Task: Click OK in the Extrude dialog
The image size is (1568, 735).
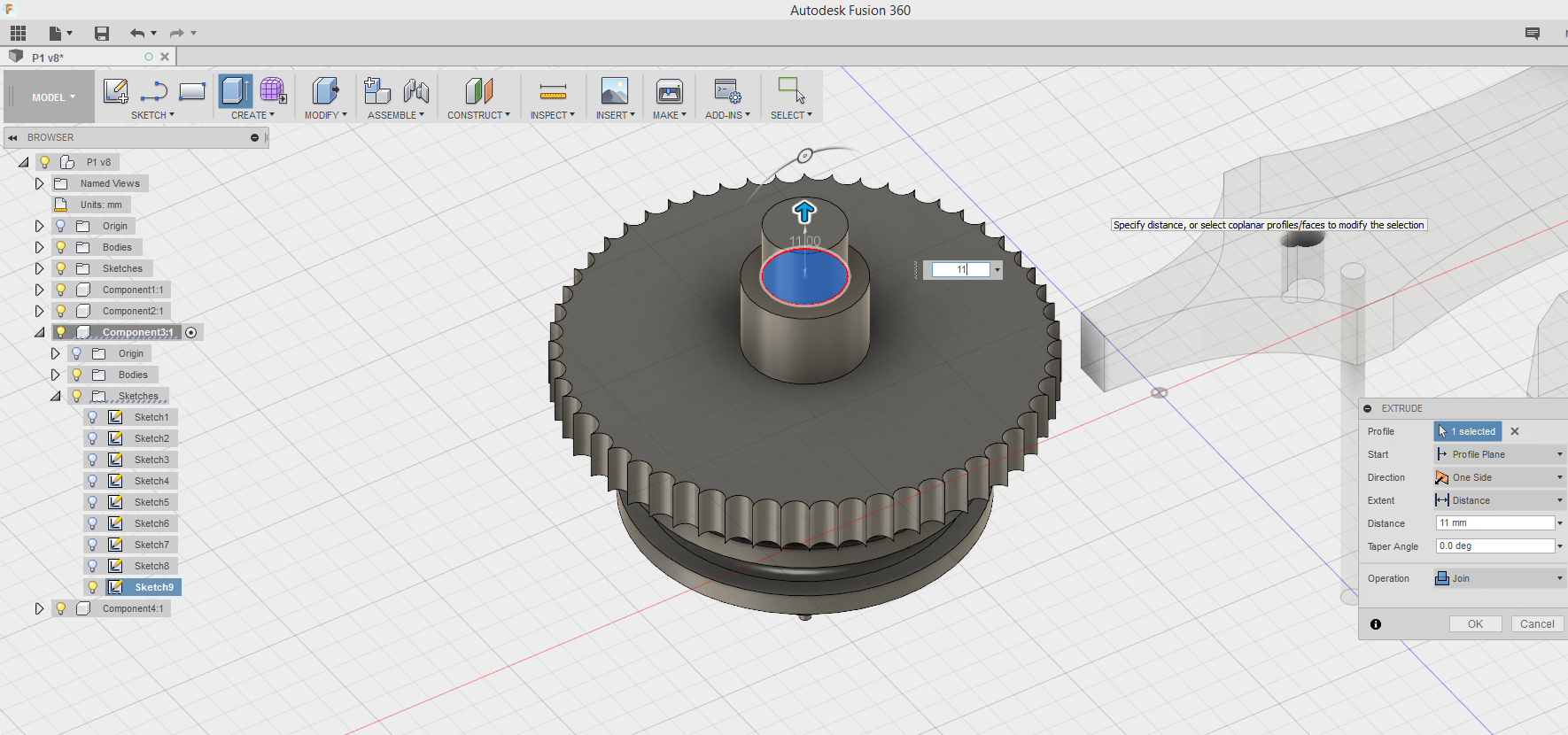Action: 1475,624
